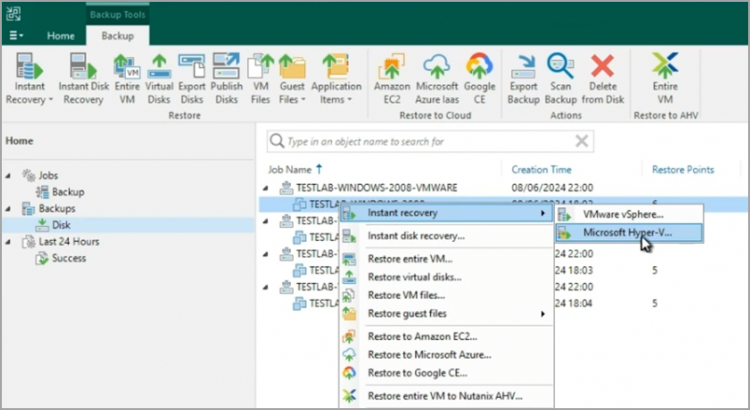Select Backup under Jobs
The image size is (750, 410).
click(x=68, y=192)
